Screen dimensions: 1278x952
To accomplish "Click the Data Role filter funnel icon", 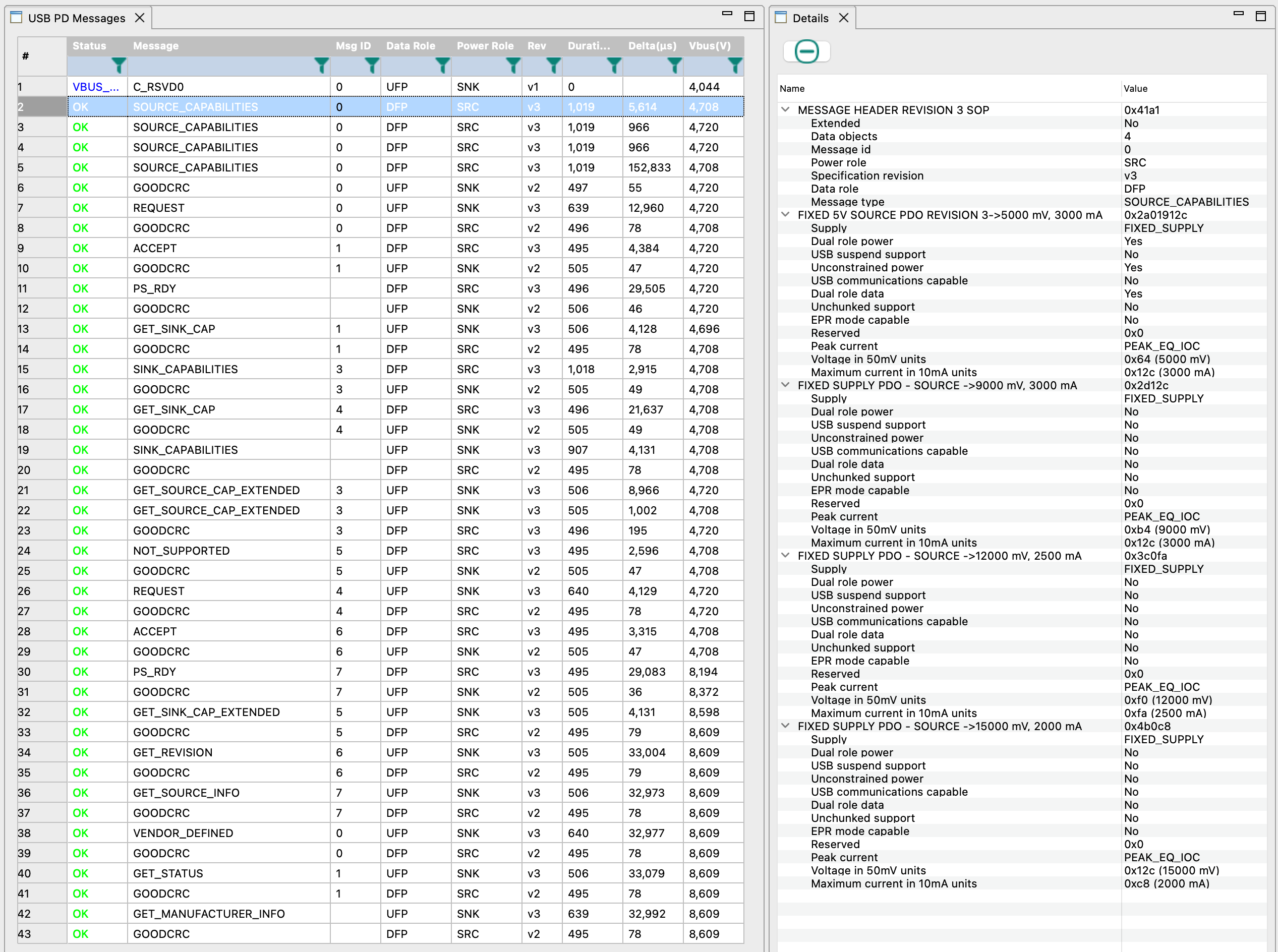I will click(x=442, y=66).
